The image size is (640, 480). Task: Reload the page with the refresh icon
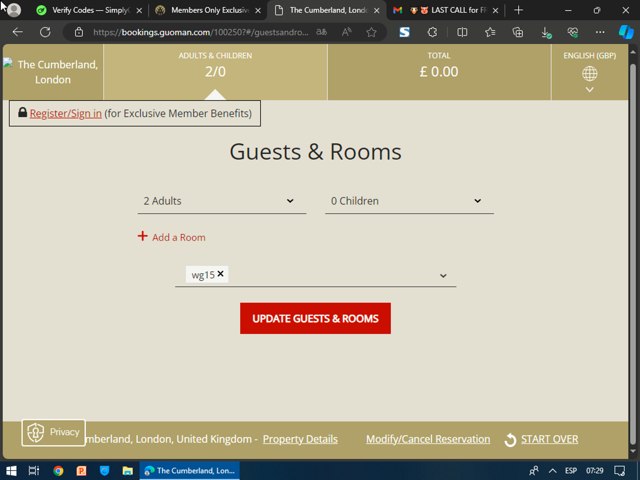pyautogui.click(x=45, y=32)
